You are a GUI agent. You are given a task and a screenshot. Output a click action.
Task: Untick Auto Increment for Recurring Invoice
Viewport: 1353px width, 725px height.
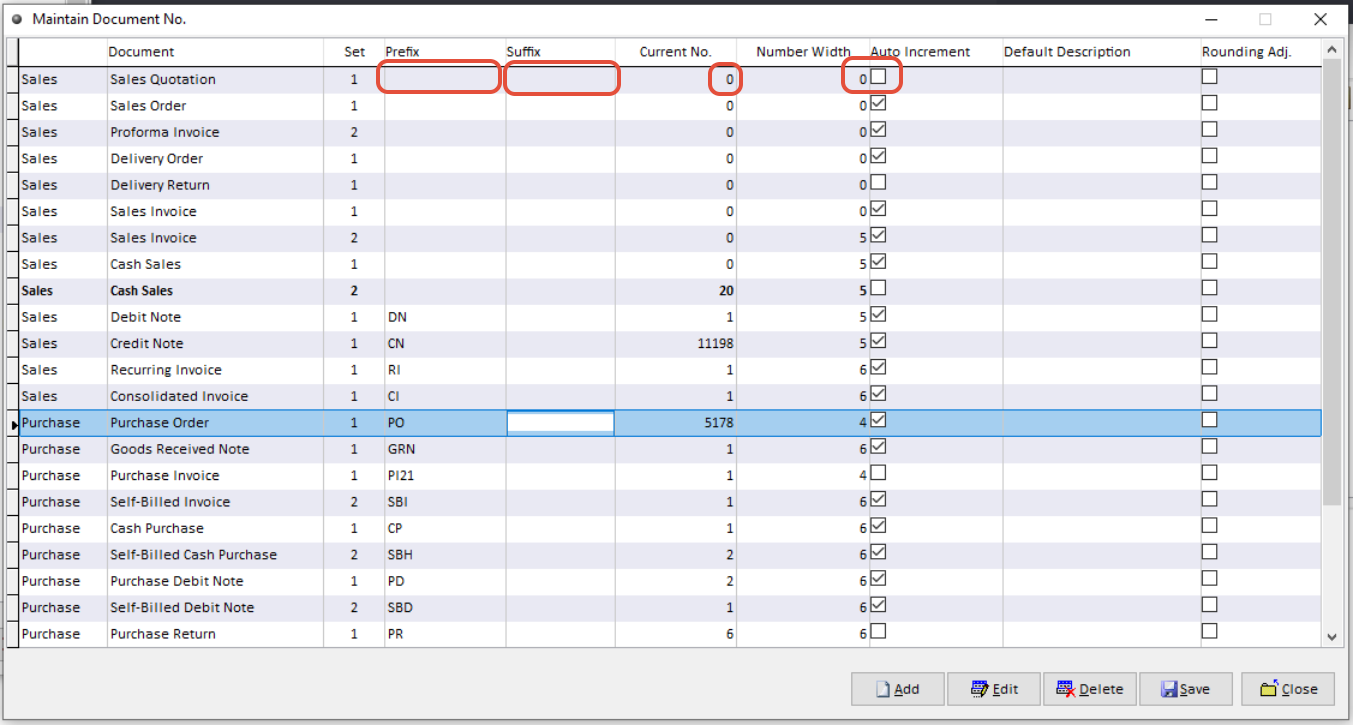878,367
